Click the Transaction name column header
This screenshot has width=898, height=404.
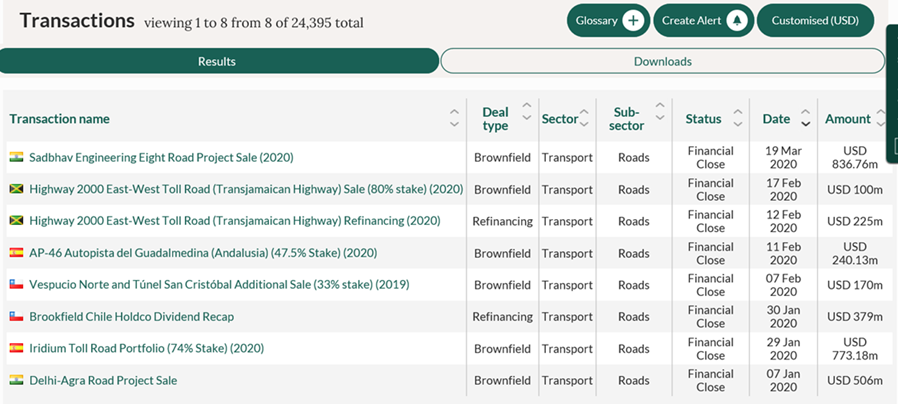pyautogui.click(x=60, y=119)
